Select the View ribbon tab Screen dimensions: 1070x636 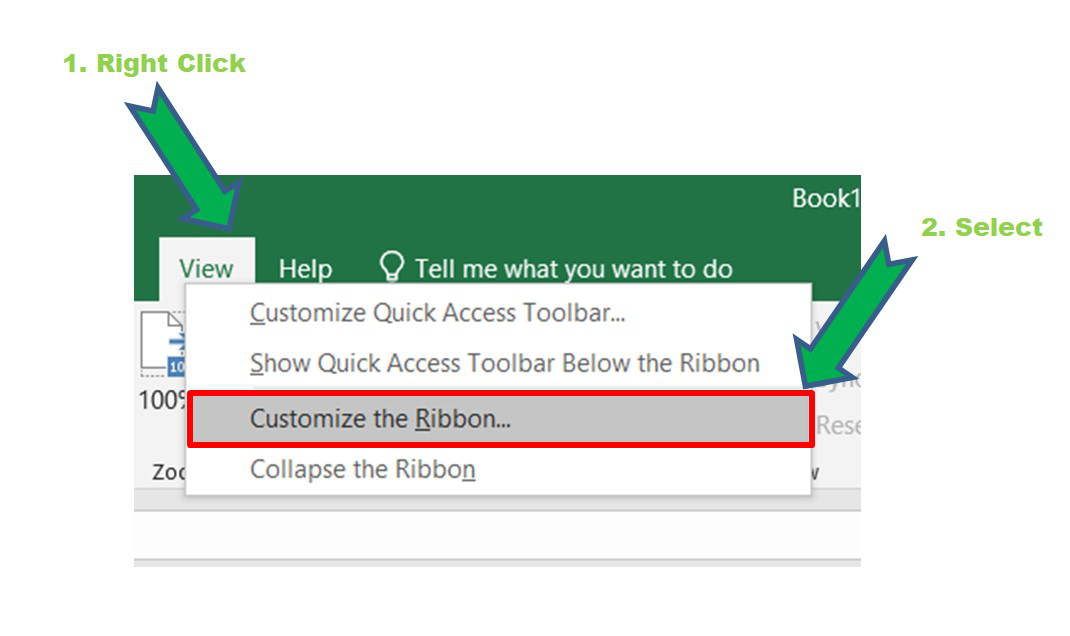206,269
